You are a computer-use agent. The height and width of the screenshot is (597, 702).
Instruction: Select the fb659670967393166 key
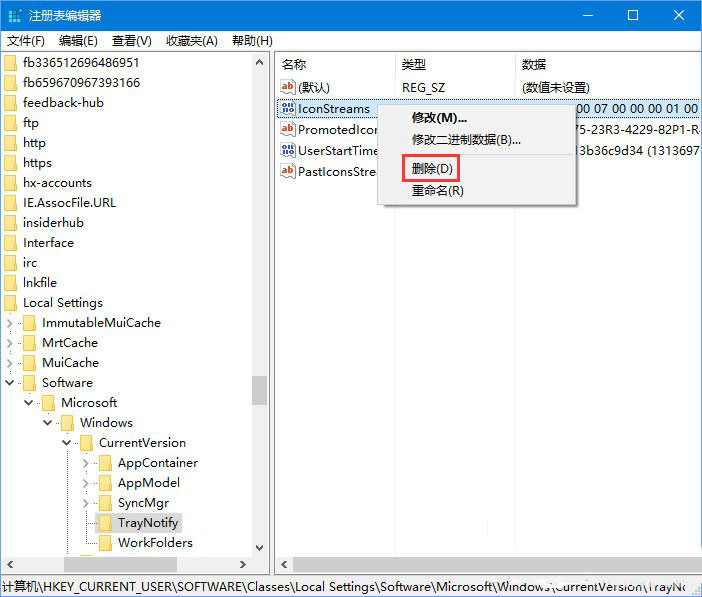click(81, 83)
